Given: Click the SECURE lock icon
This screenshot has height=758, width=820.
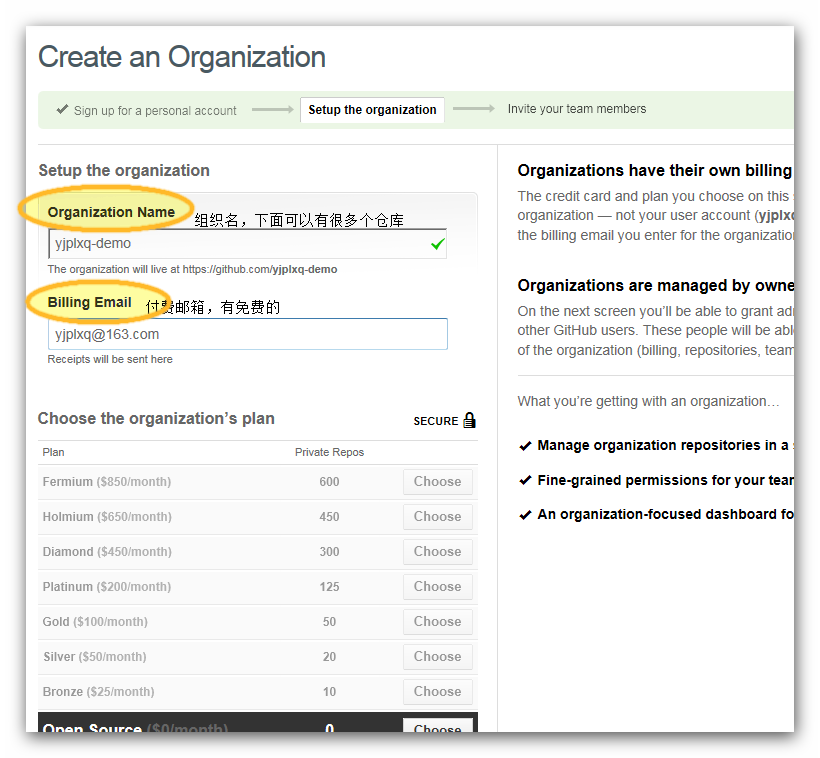Looking at the screenshot, I should pyautogui.click(x=470, y=420).
